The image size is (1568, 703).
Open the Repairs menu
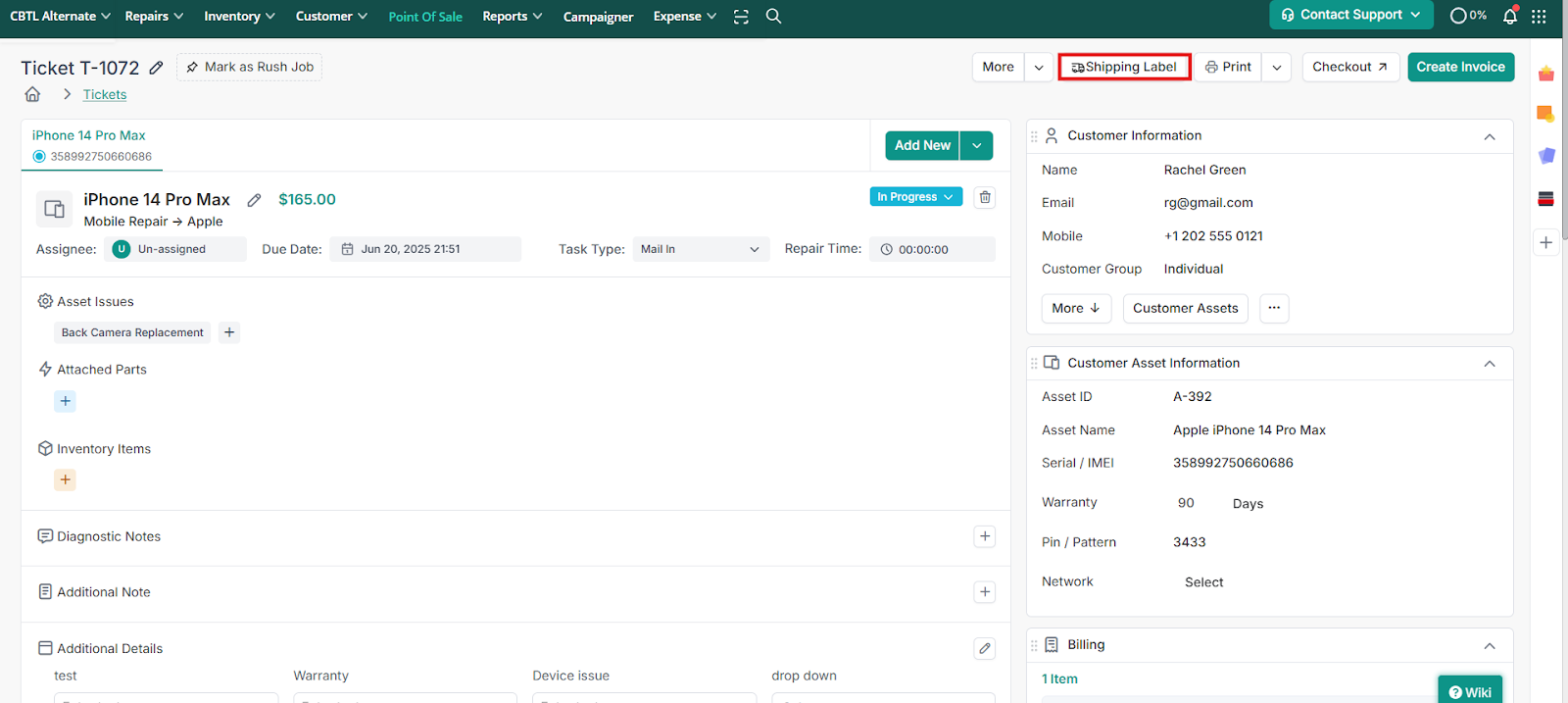click(154, 17)
